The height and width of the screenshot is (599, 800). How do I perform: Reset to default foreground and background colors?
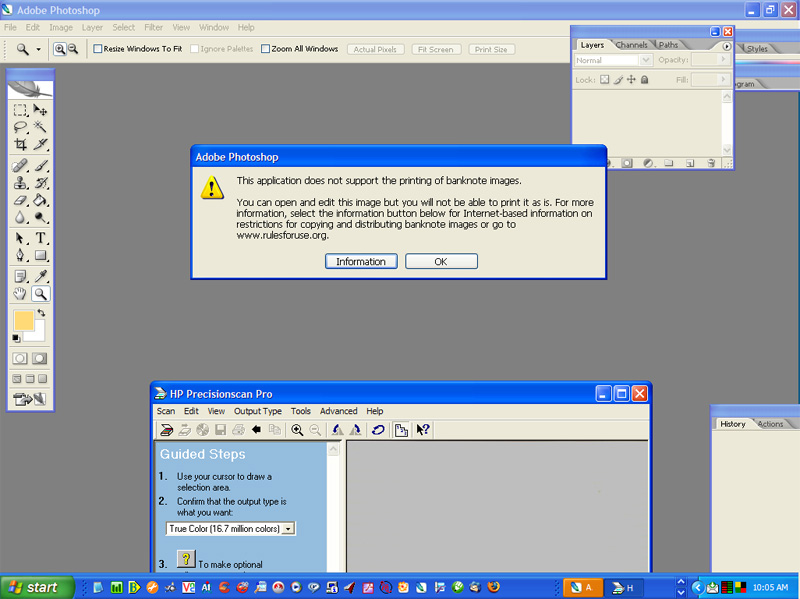[x=16, y=338]
